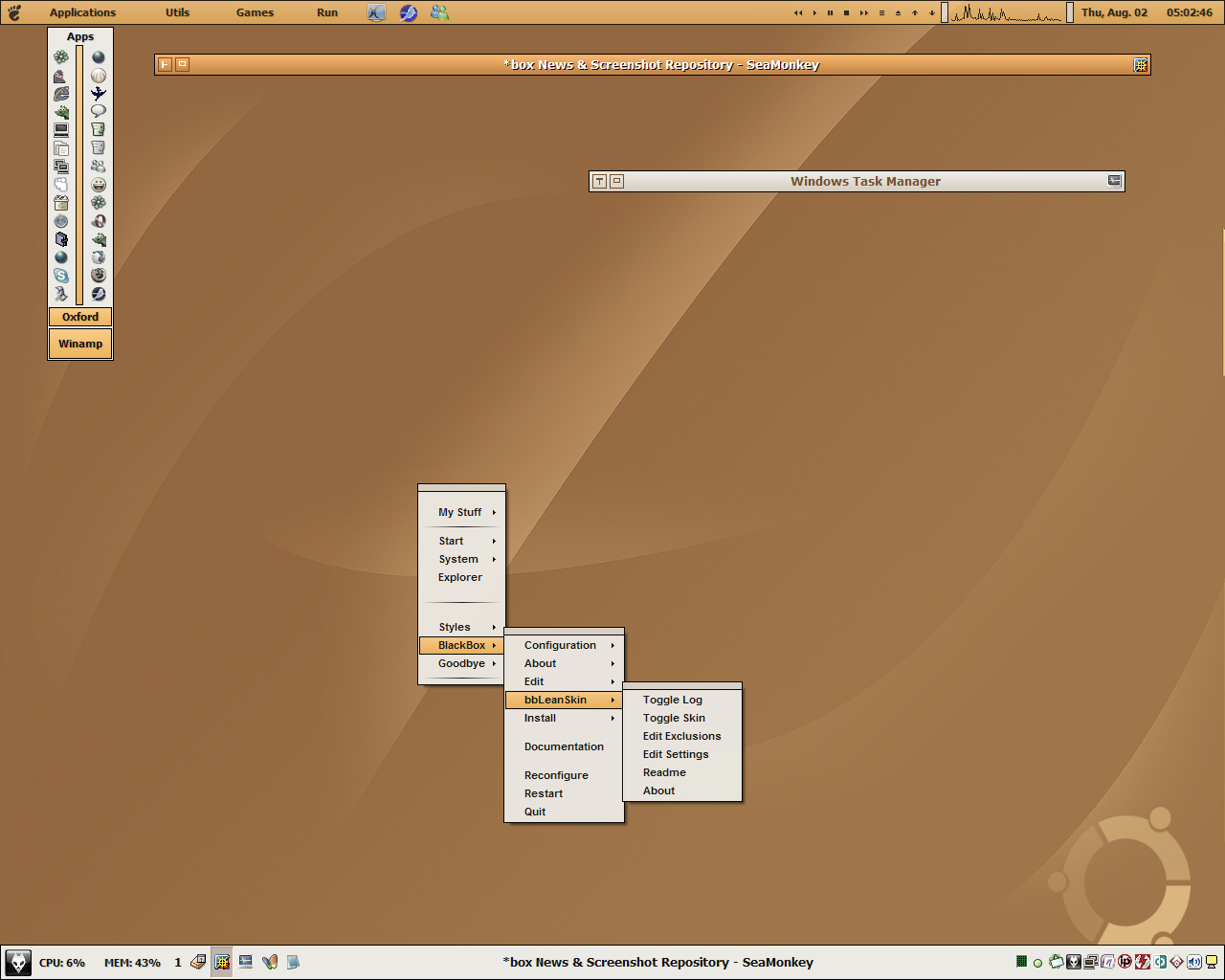
Task: Open Edit Settings in bbLeanSkin submenu
Action: [682, 754]
